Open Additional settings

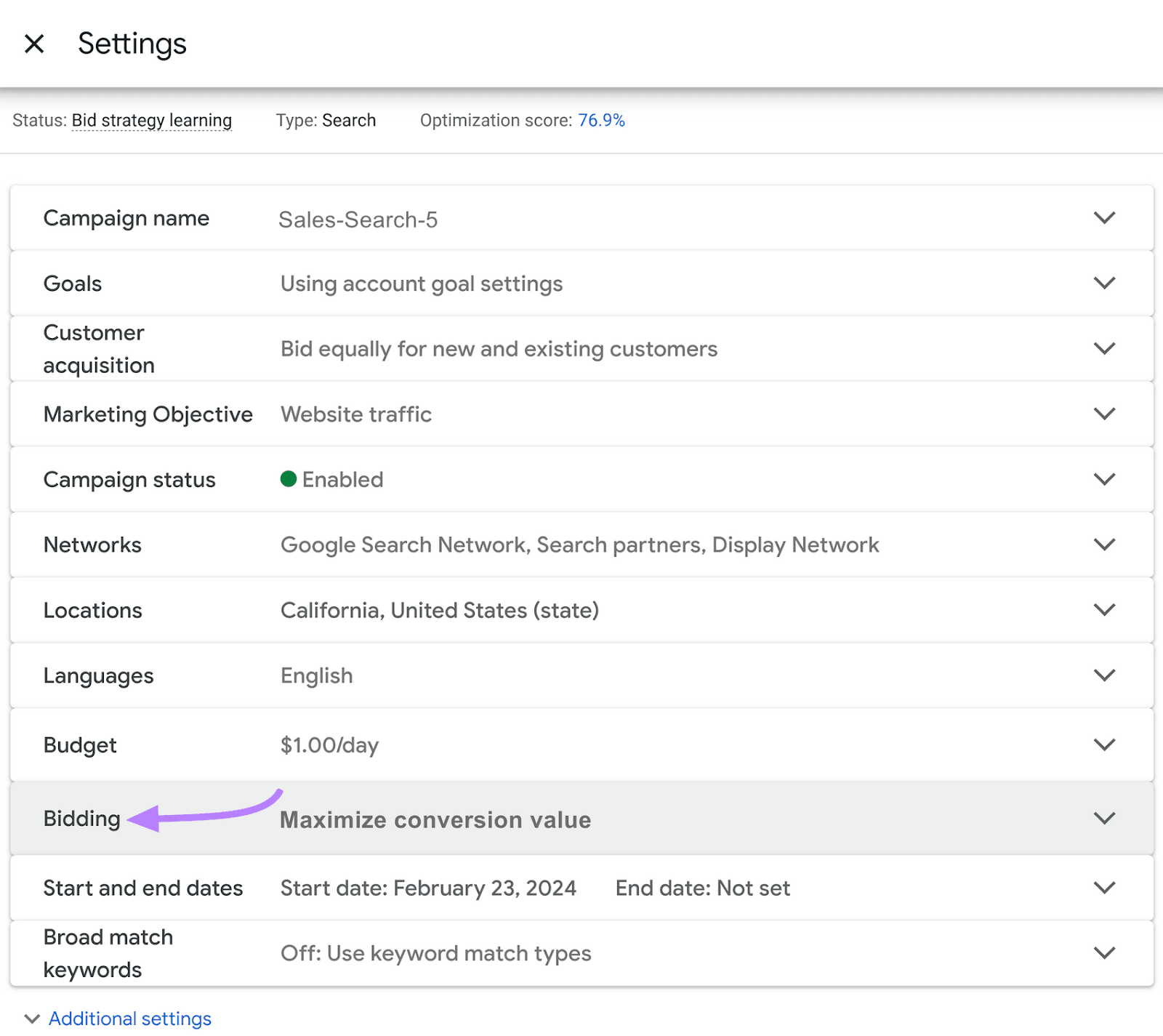[130, 1018]
